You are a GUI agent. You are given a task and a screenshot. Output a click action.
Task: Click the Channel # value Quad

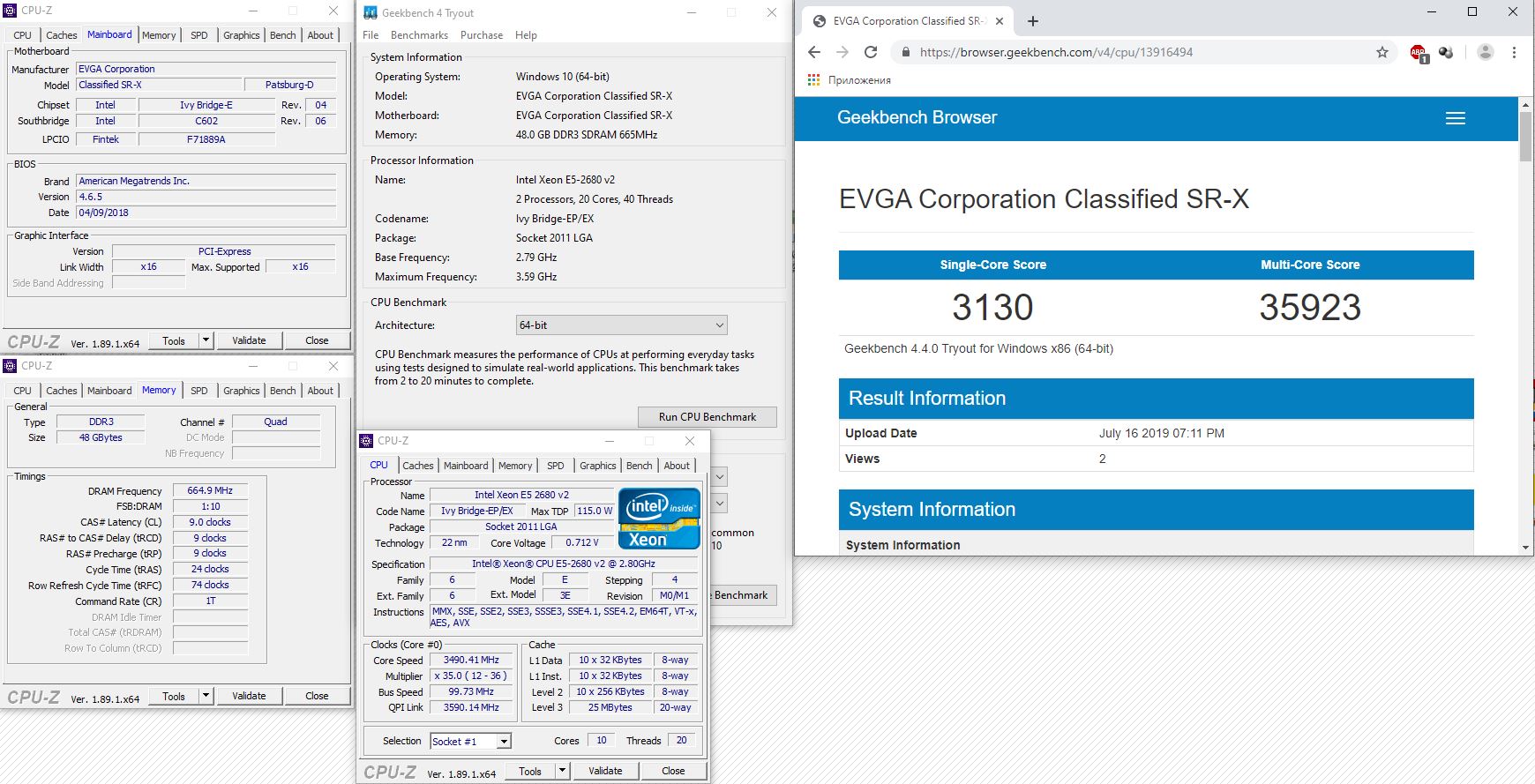pos(275,422)
